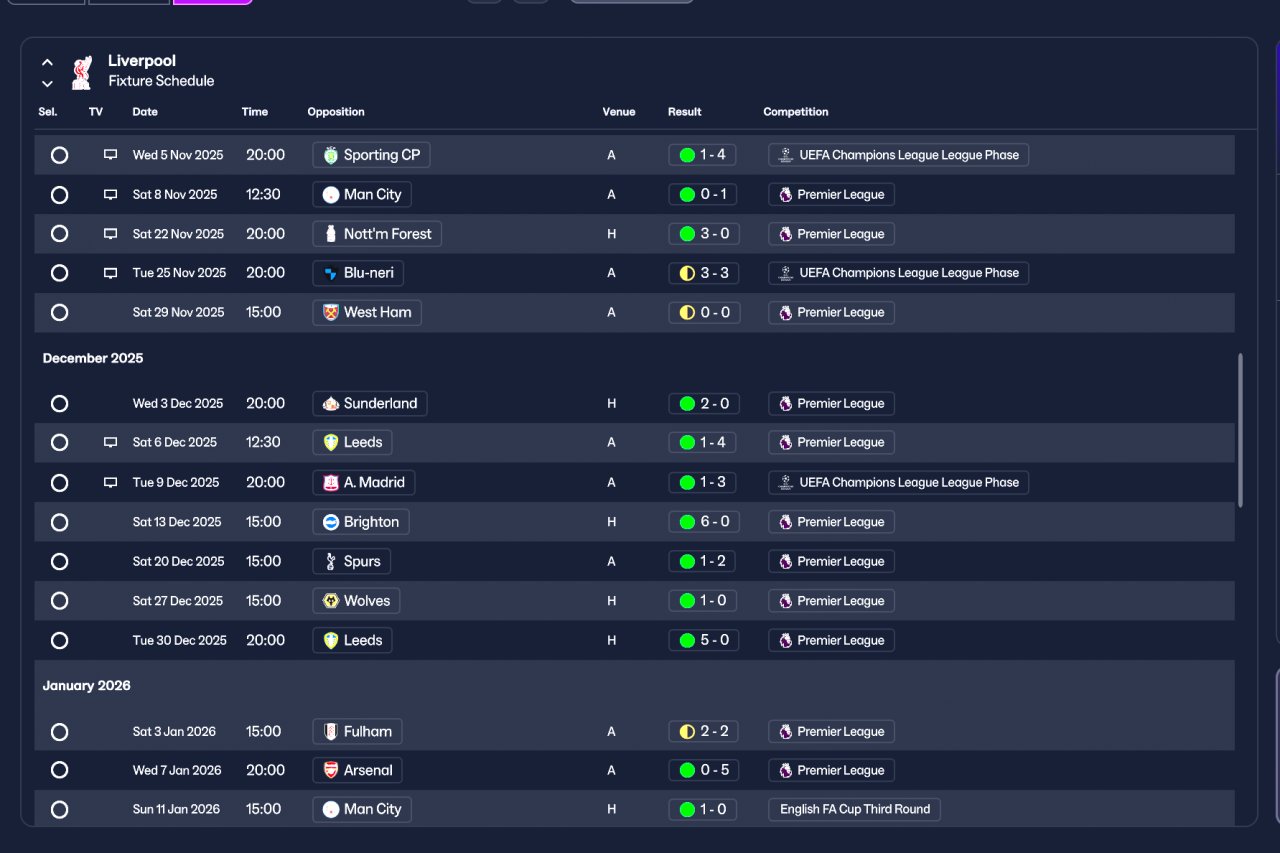Screen dimensions: 1280x853
Task: Select the Sunderland fixture circle
Action: click(59, 404)
